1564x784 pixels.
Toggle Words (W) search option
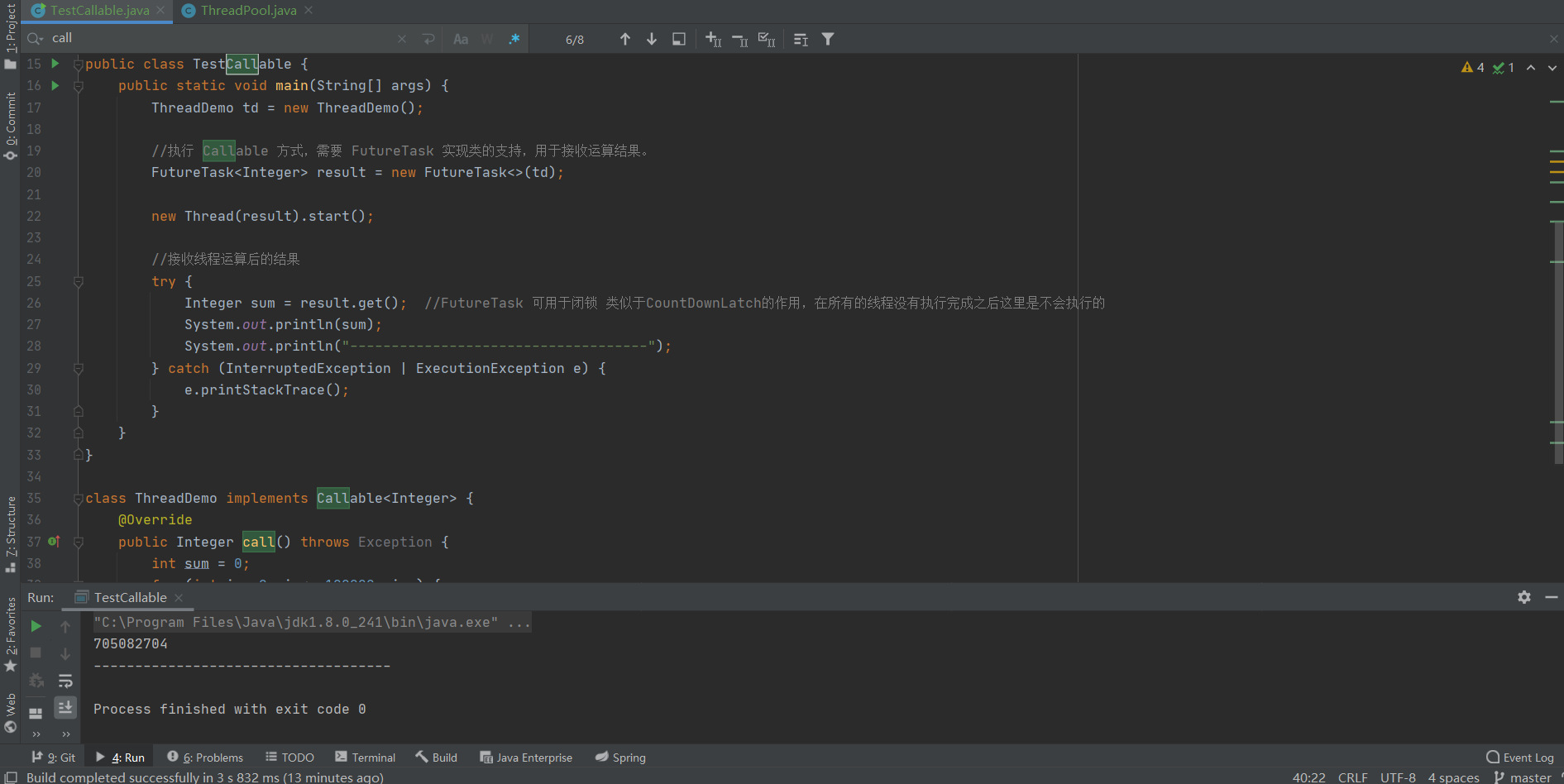coord(487,39)
